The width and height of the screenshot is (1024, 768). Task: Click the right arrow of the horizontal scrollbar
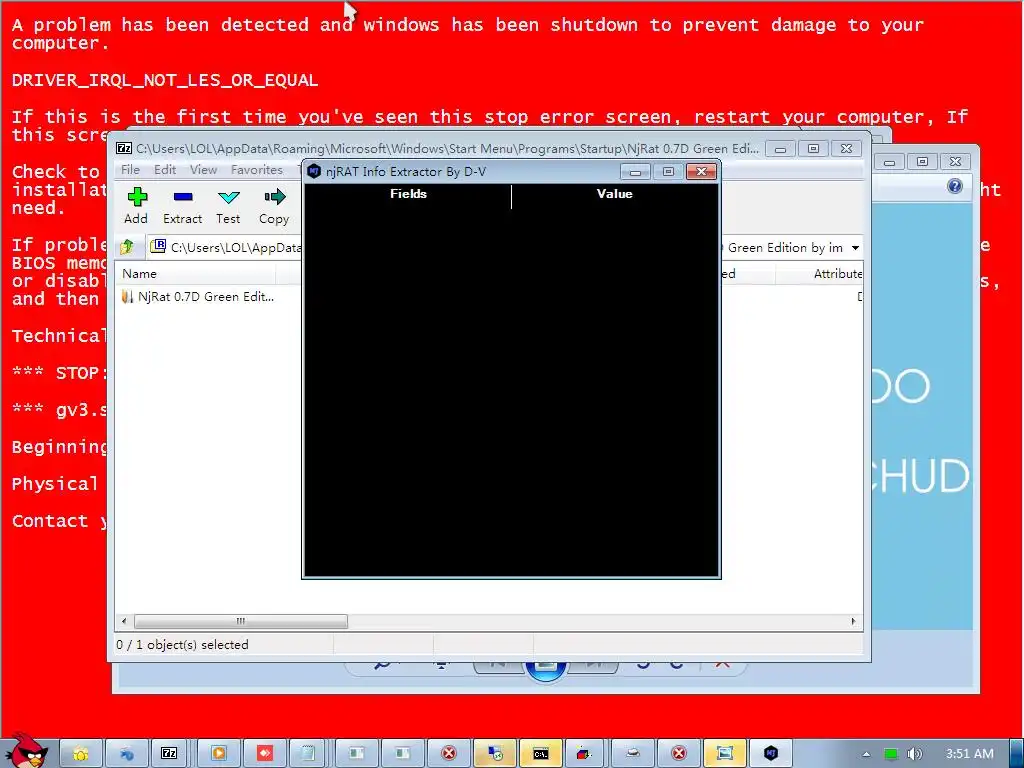click(x=854, y=621)
